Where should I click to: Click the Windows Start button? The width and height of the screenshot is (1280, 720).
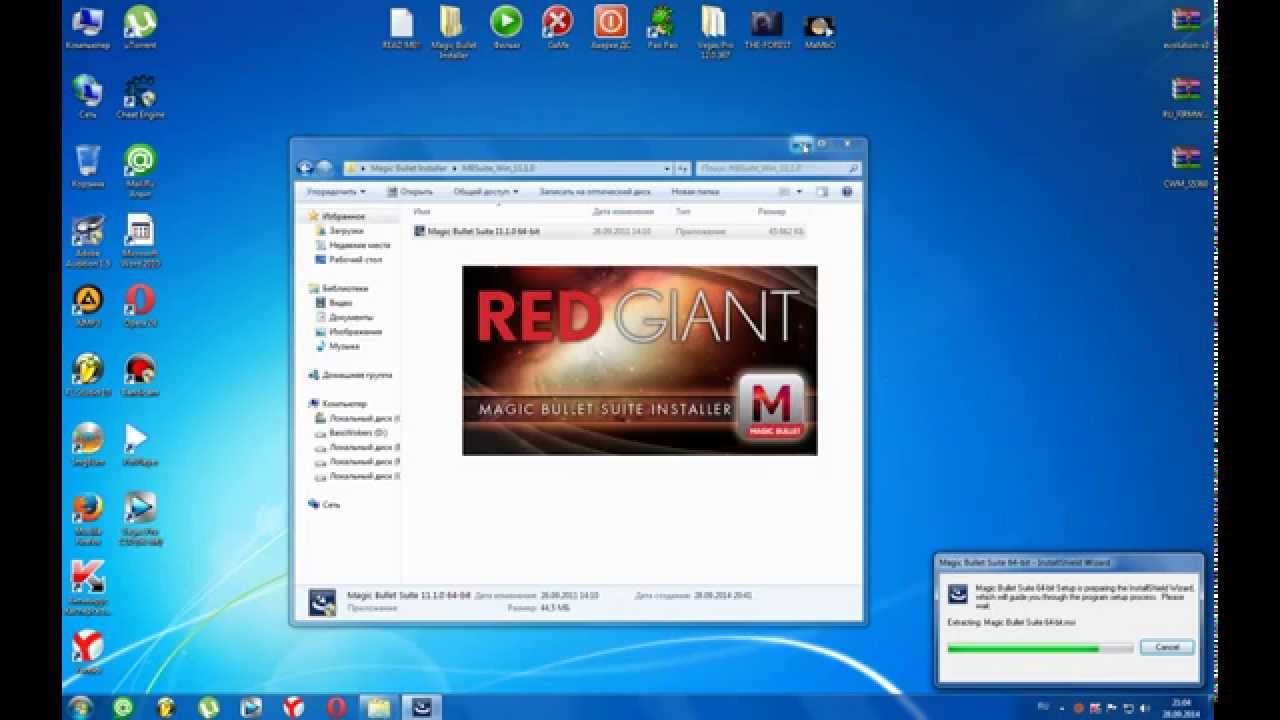pyautogui.click(x=80, y=707)
